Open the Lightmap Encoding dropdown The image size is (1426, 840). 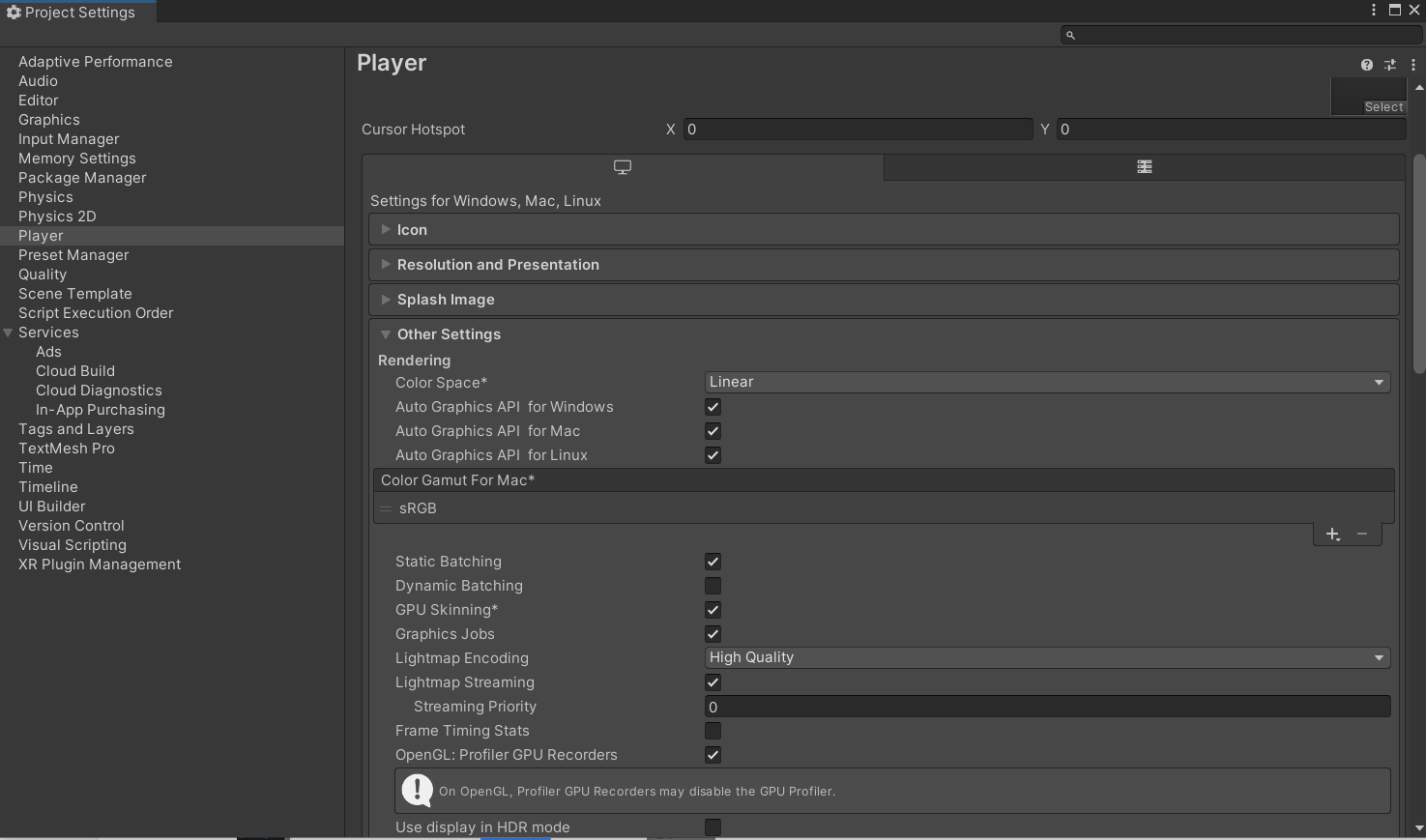[x=1047, y=657]
